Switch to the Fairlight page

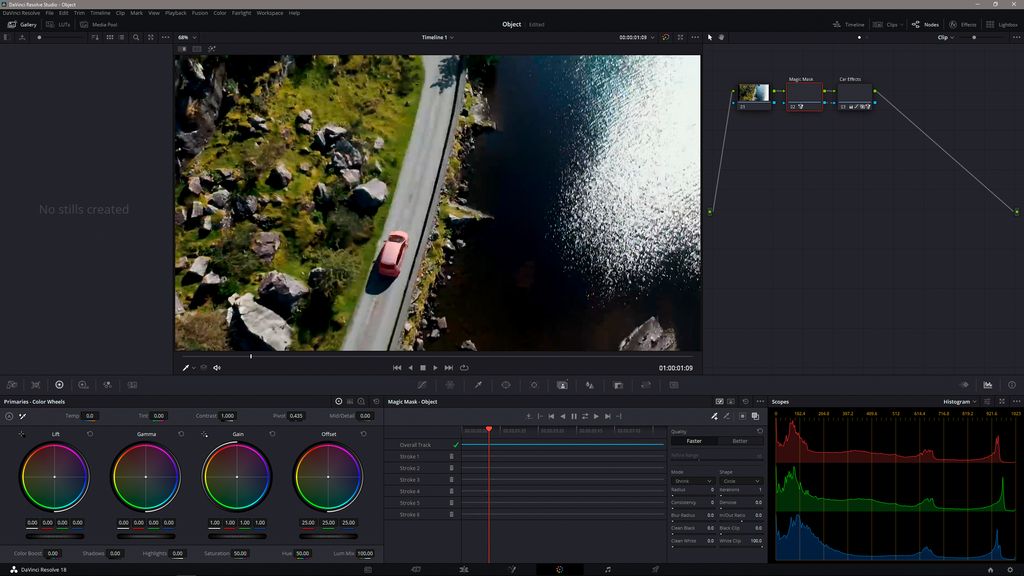[x=608, y=566]
